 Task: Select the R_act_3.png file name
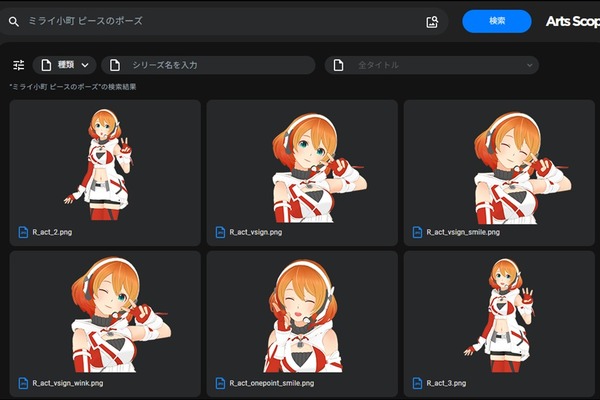446,383
